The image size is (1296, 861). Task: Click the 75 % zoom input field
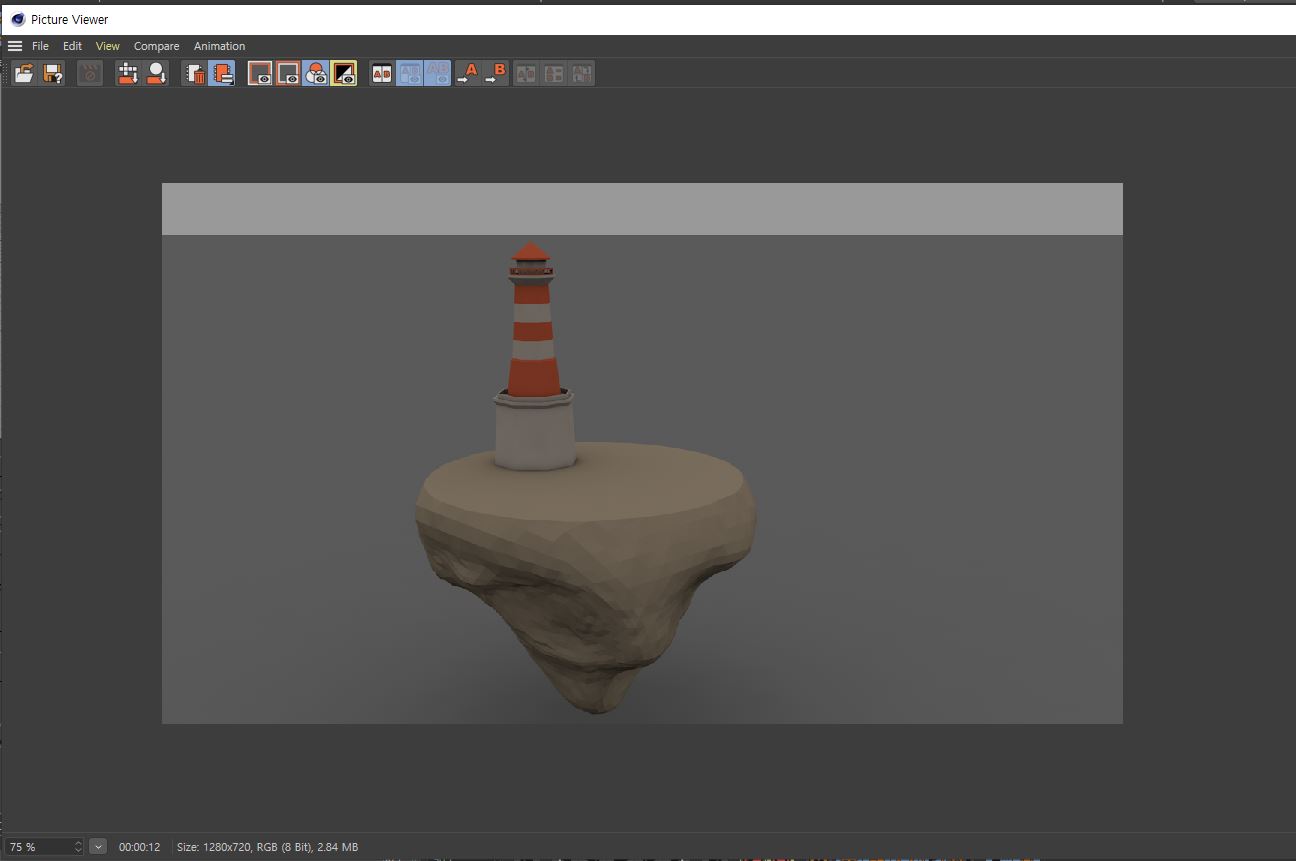tap(38, 847)
